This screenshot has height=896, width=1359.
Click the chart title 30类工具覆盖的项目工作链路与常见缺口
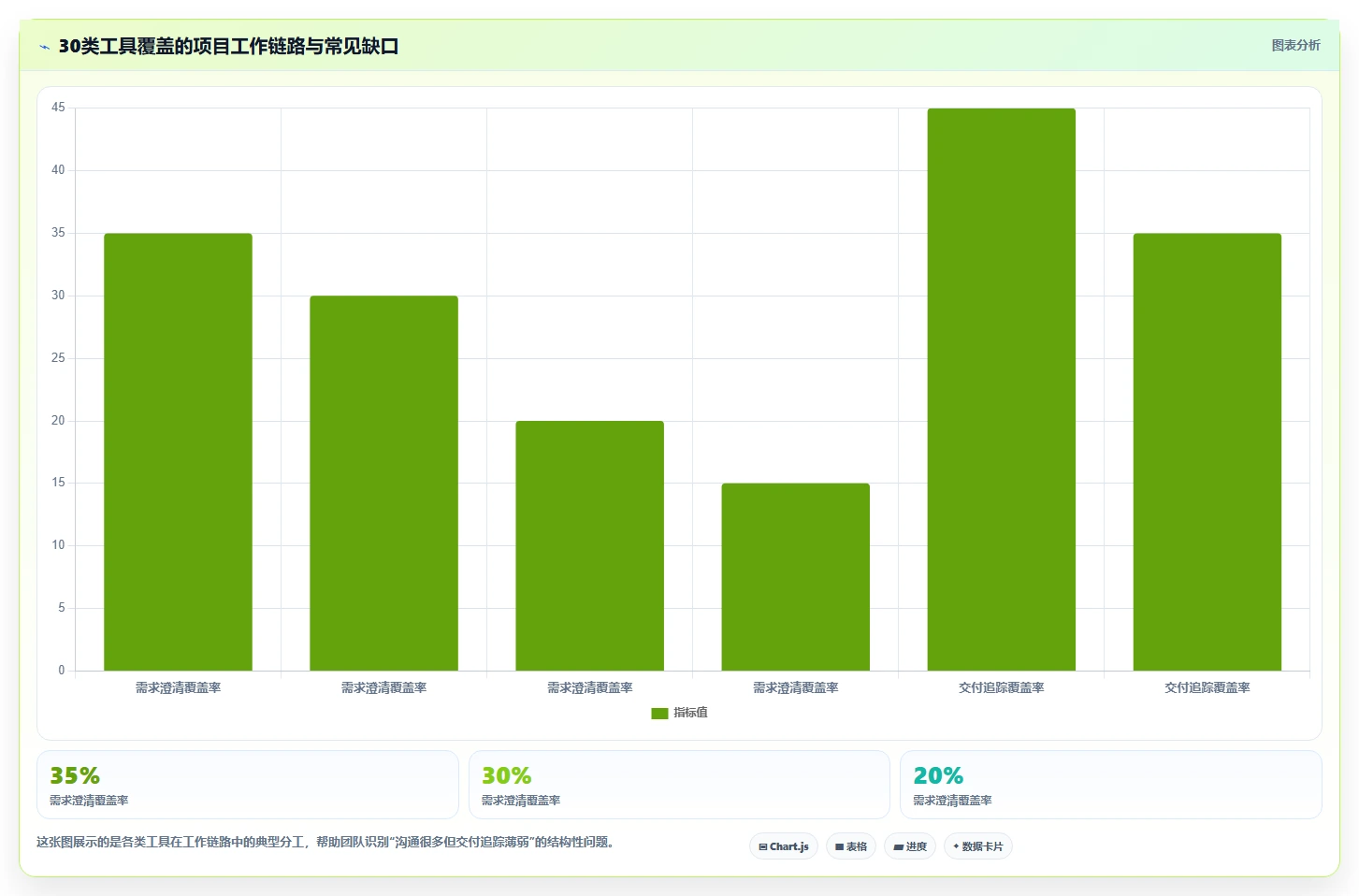coord(228,46)
